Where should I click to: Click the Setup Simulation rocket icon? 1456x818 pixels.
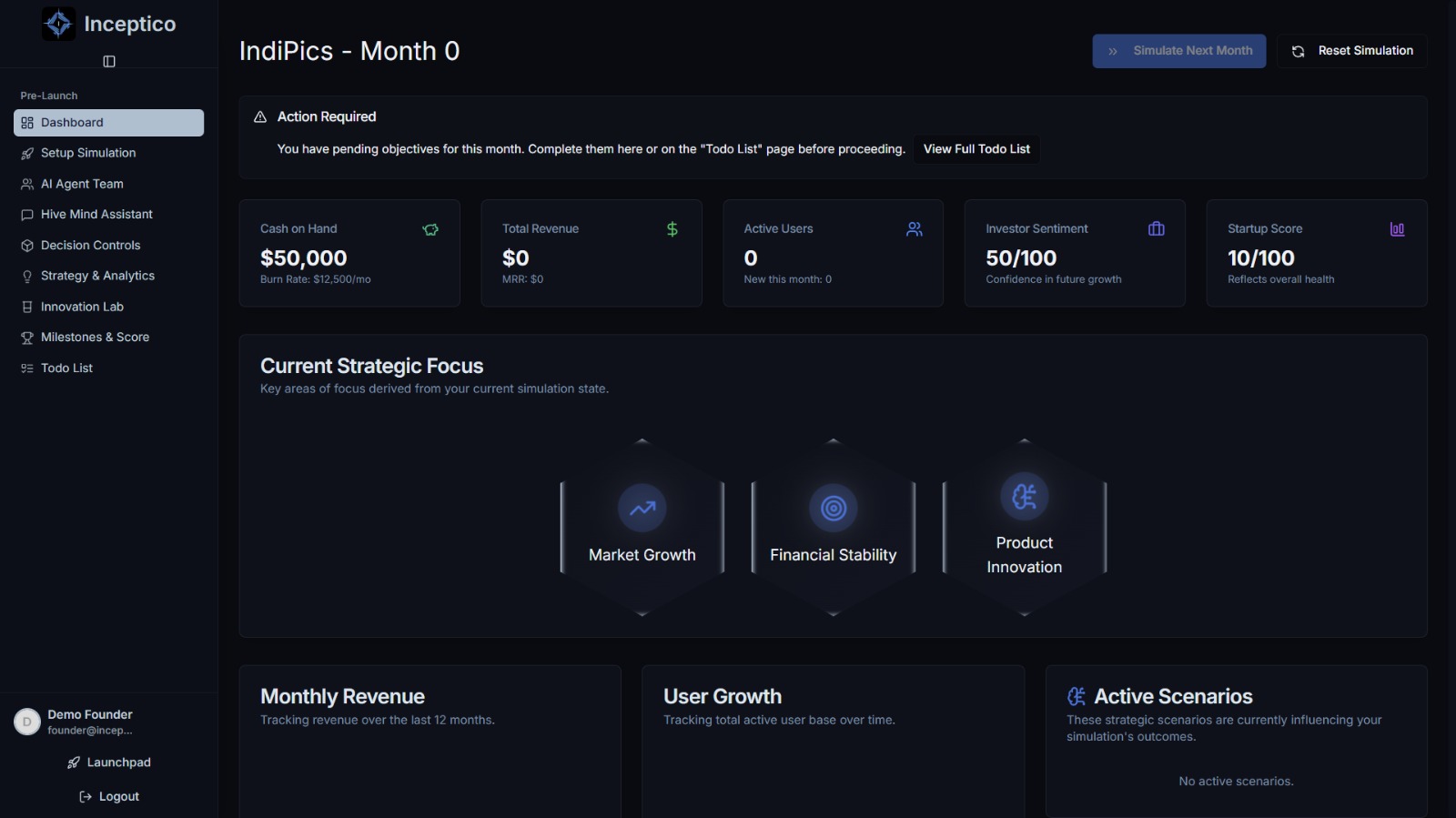[27, 154]
